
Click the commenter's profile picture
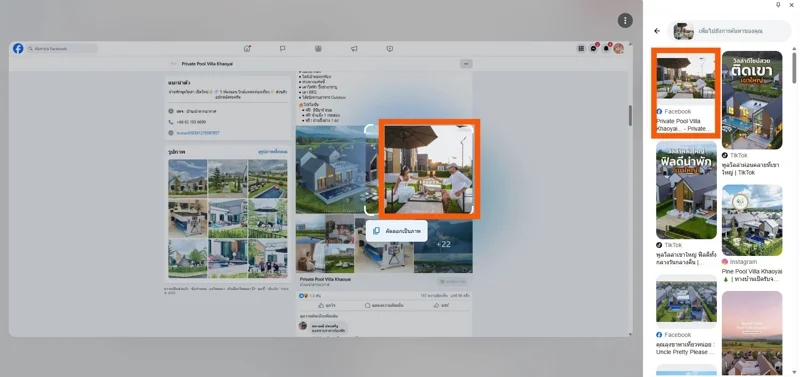coord(303,325)
